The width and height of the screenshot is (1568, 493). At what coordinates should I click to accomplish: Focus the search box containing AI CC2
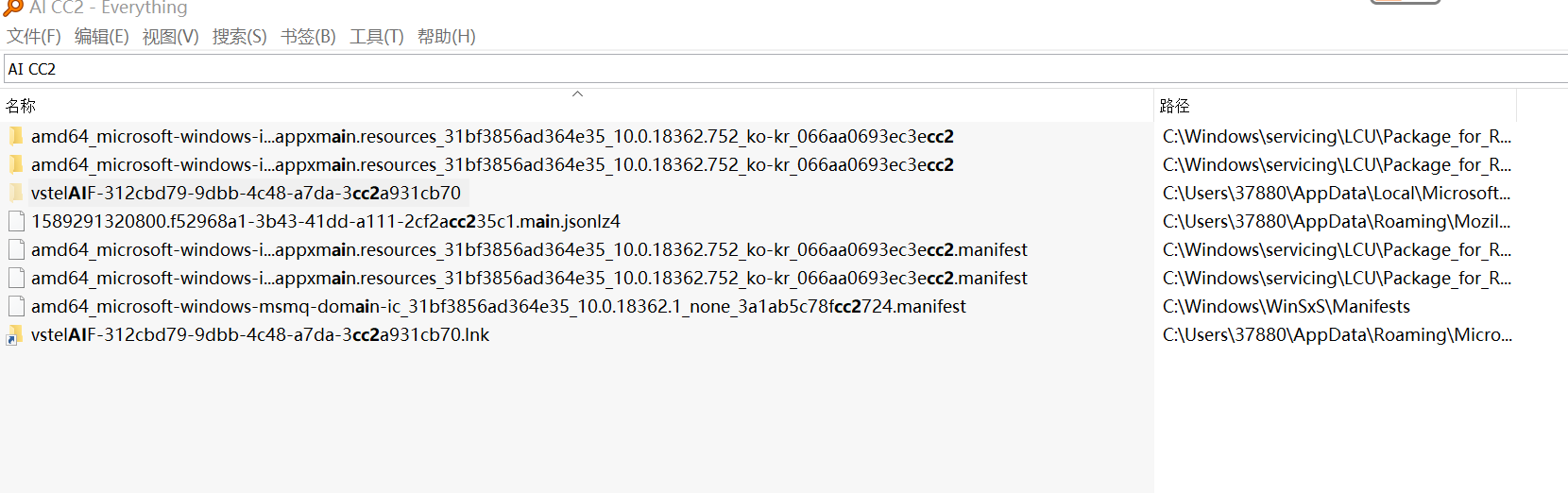pos(756,69)
